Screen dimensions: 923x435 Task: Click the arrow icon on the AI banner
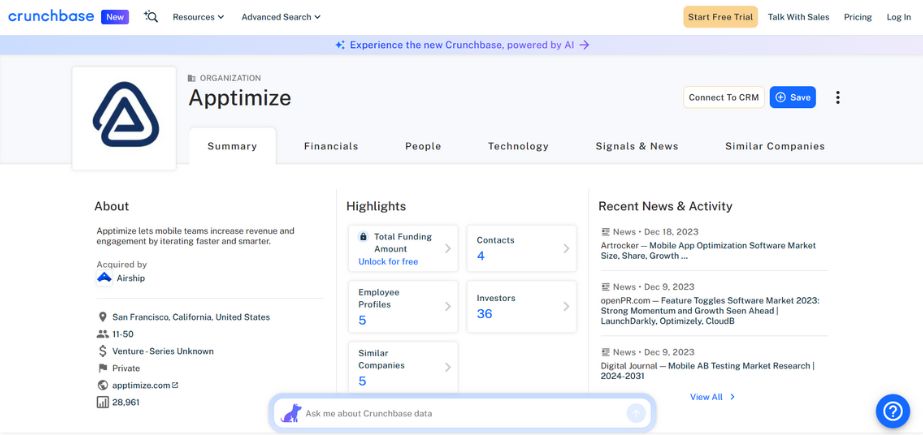point(584,45)
